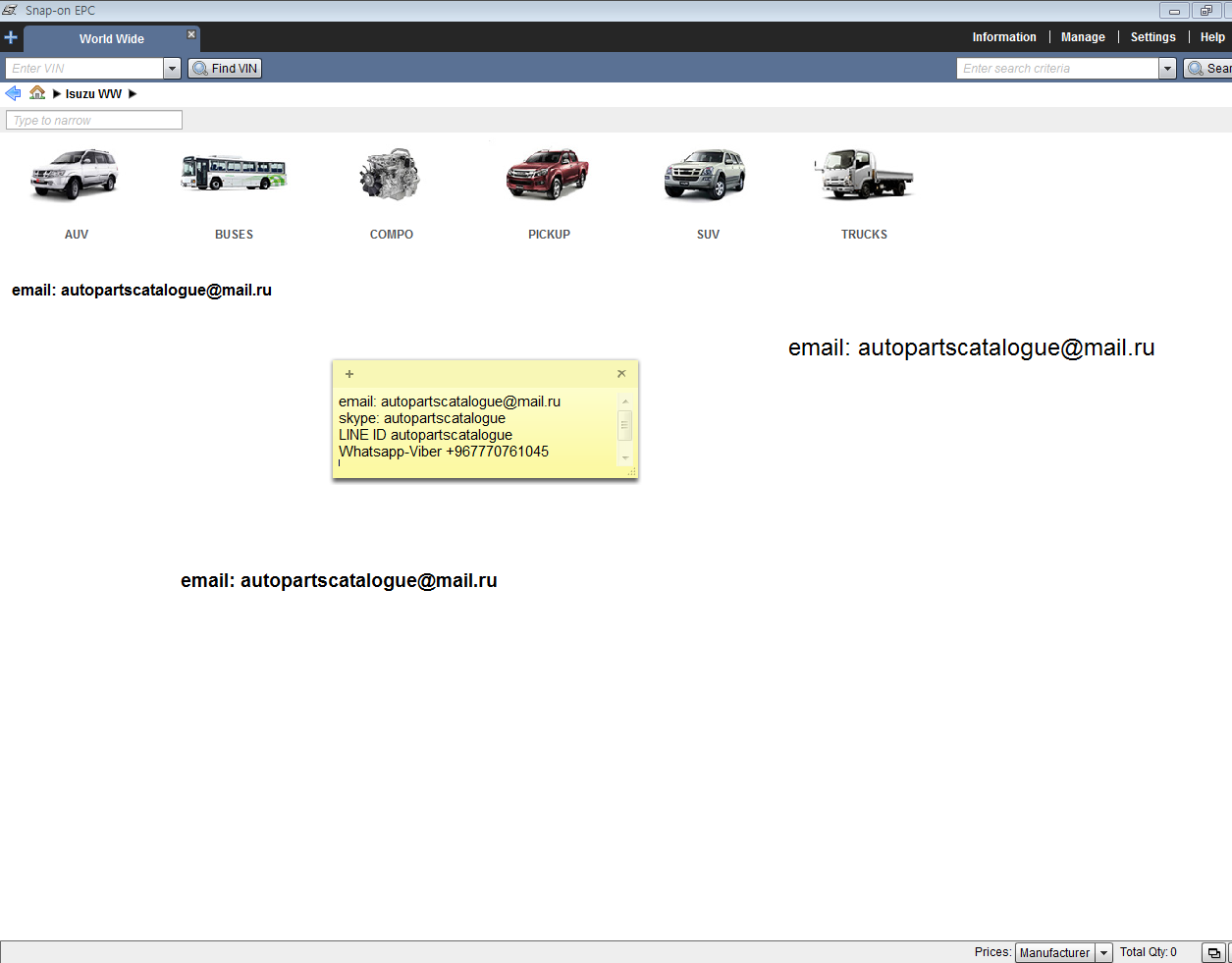Focus the Enter search criteria field
Viewport: 1232px width, 963px height.
point(1058,69)
